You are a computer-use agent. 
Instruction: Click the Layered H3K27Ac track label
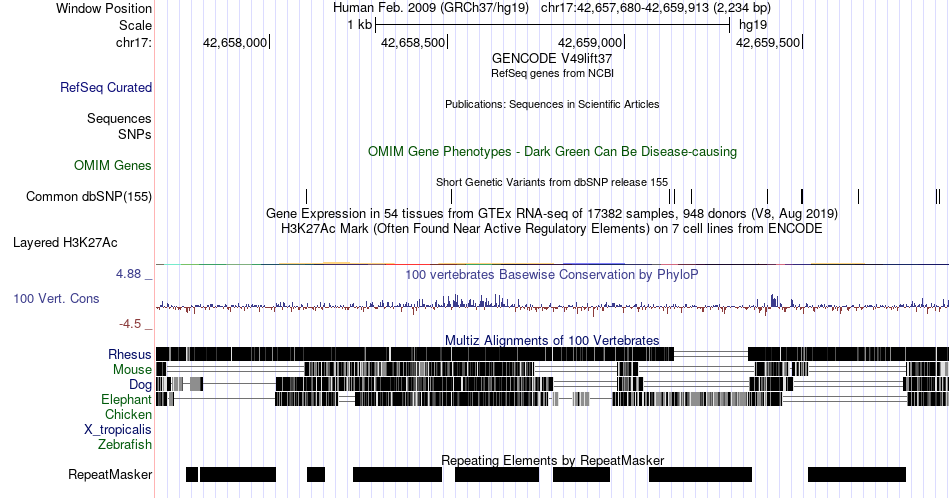(x=65, y=242)
